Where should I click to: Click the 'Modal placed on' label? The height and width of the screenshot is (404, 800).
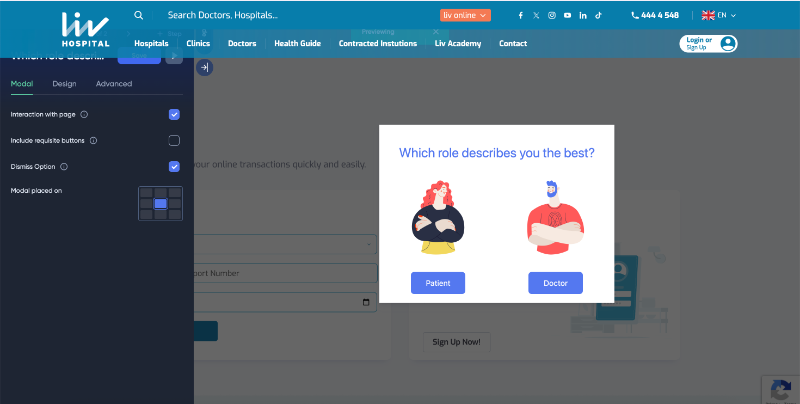[x=36, y=191]
